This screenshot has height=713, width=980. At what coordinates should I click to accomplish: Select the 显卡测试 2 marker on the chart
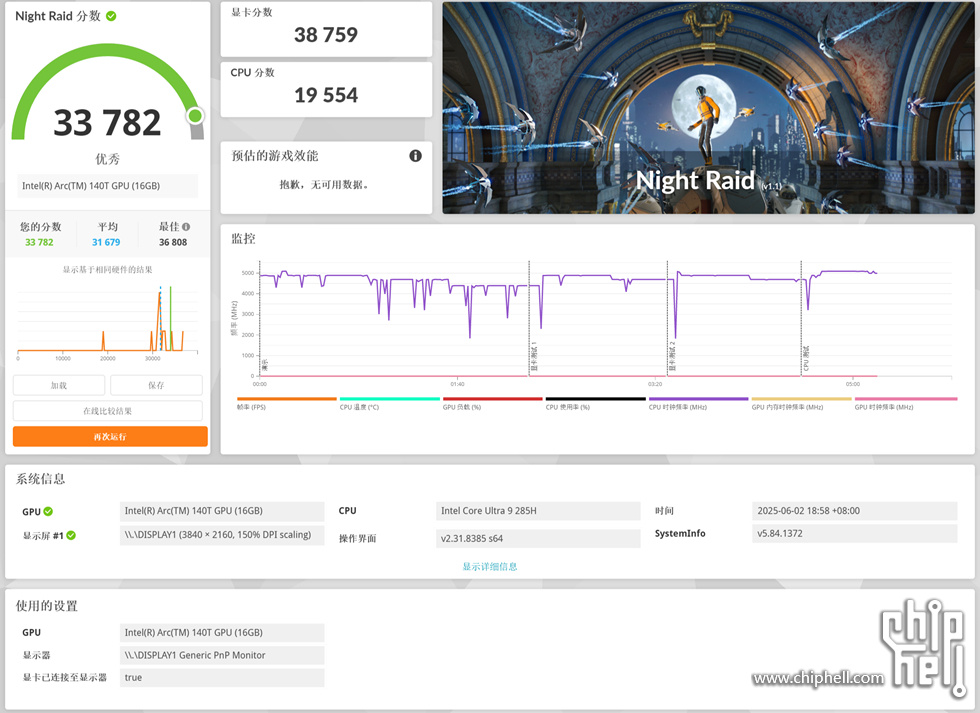pos(672,356)
